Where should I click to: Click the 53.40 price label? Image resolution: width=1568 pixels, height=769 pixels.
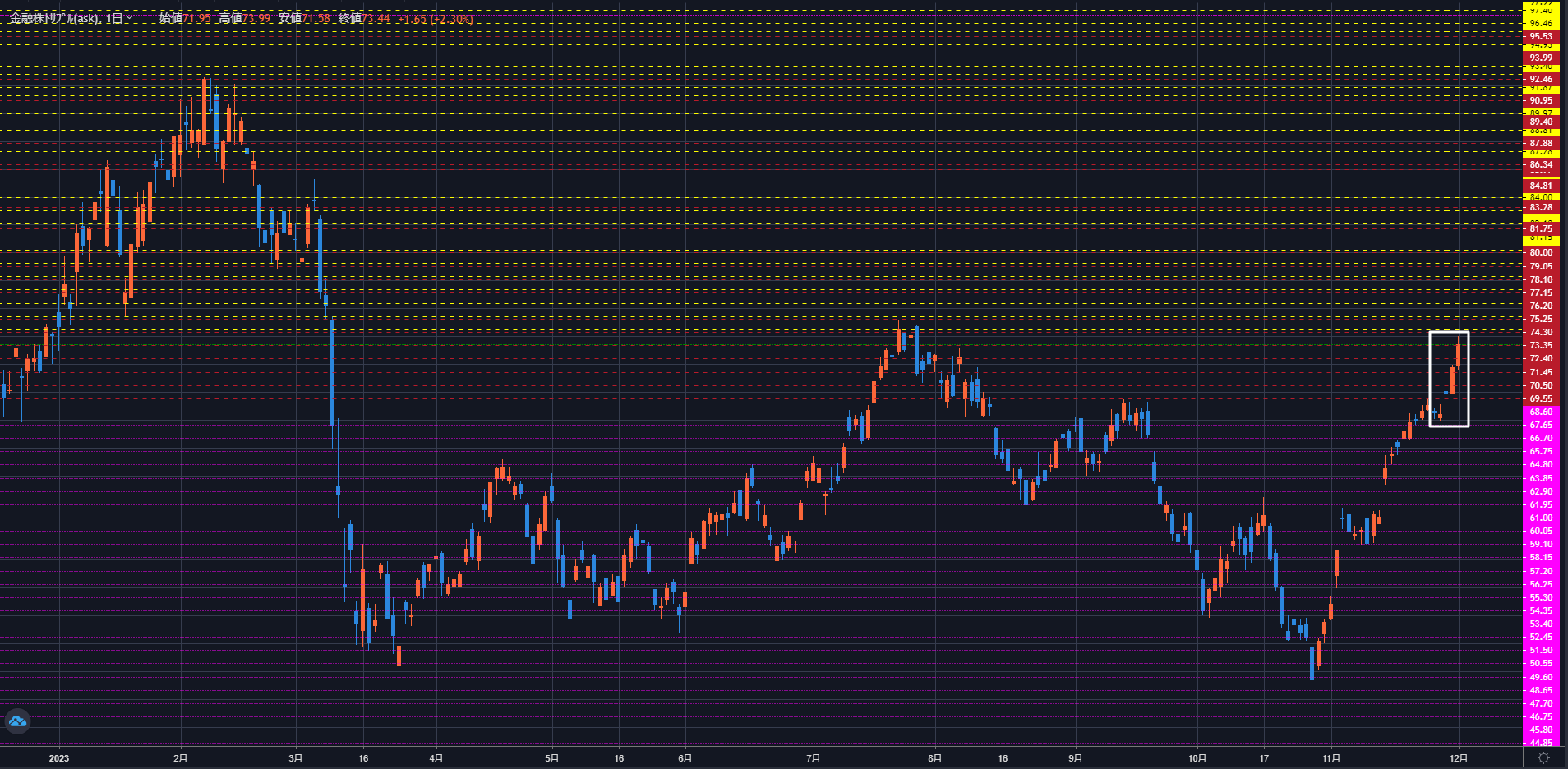1541,624
